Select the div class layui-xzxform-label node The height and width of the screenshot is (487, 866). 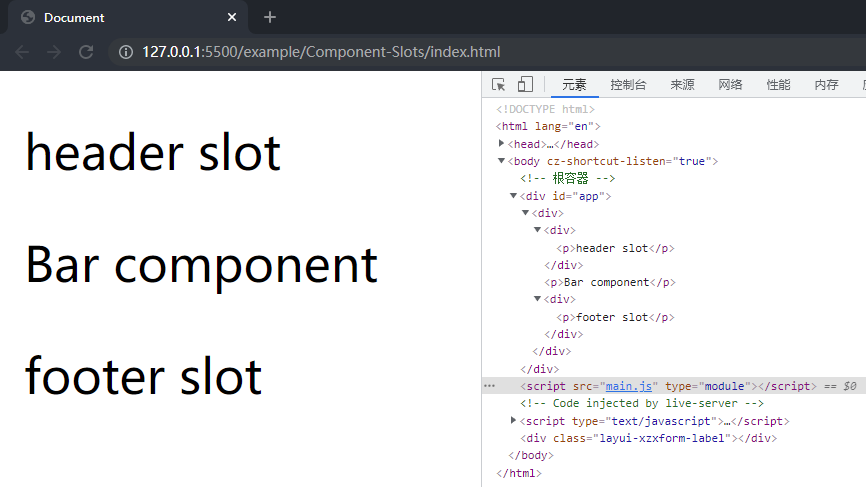pos(648,438)
